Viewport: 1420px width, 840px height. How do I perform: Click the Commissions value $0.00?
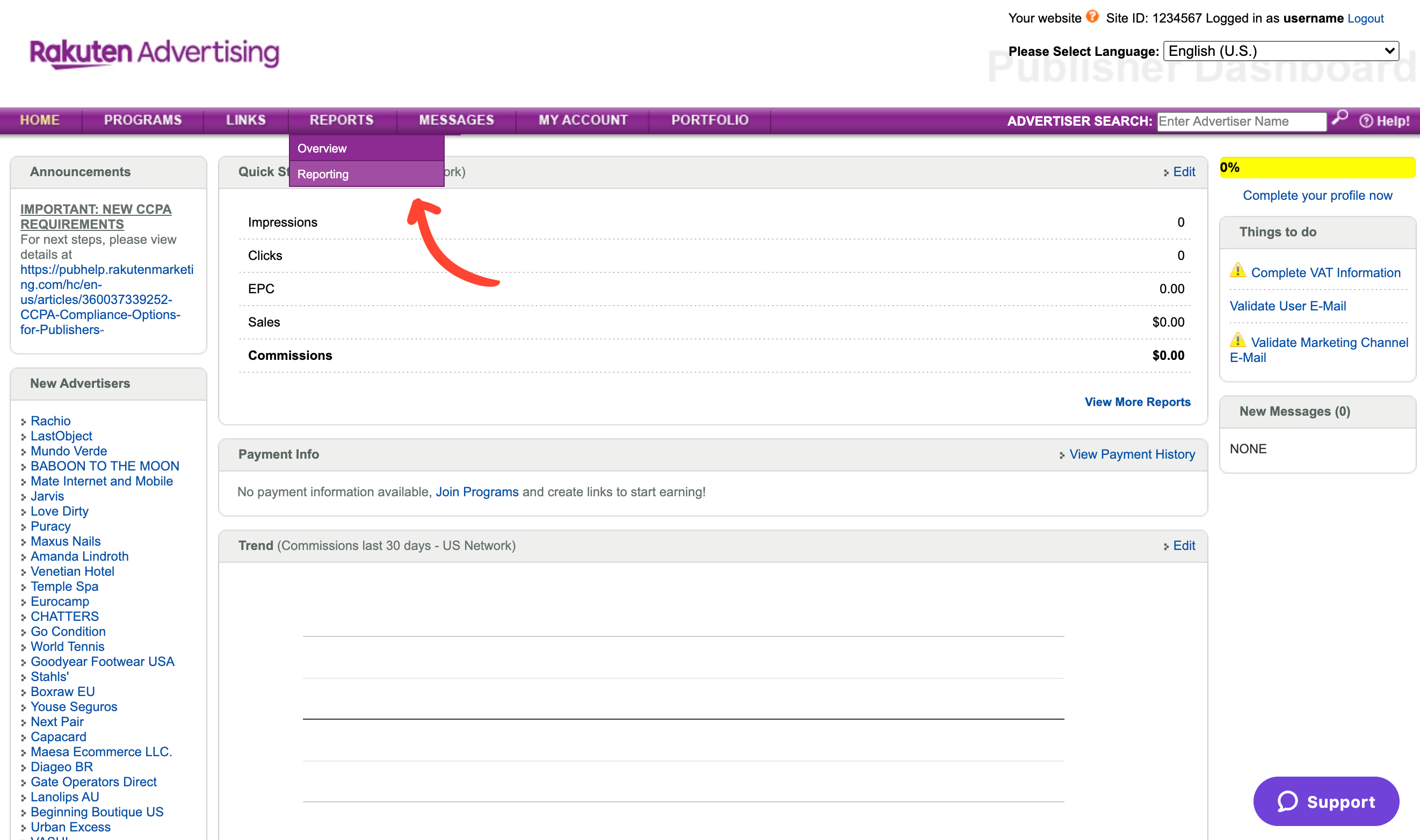tap(1168, 355)
